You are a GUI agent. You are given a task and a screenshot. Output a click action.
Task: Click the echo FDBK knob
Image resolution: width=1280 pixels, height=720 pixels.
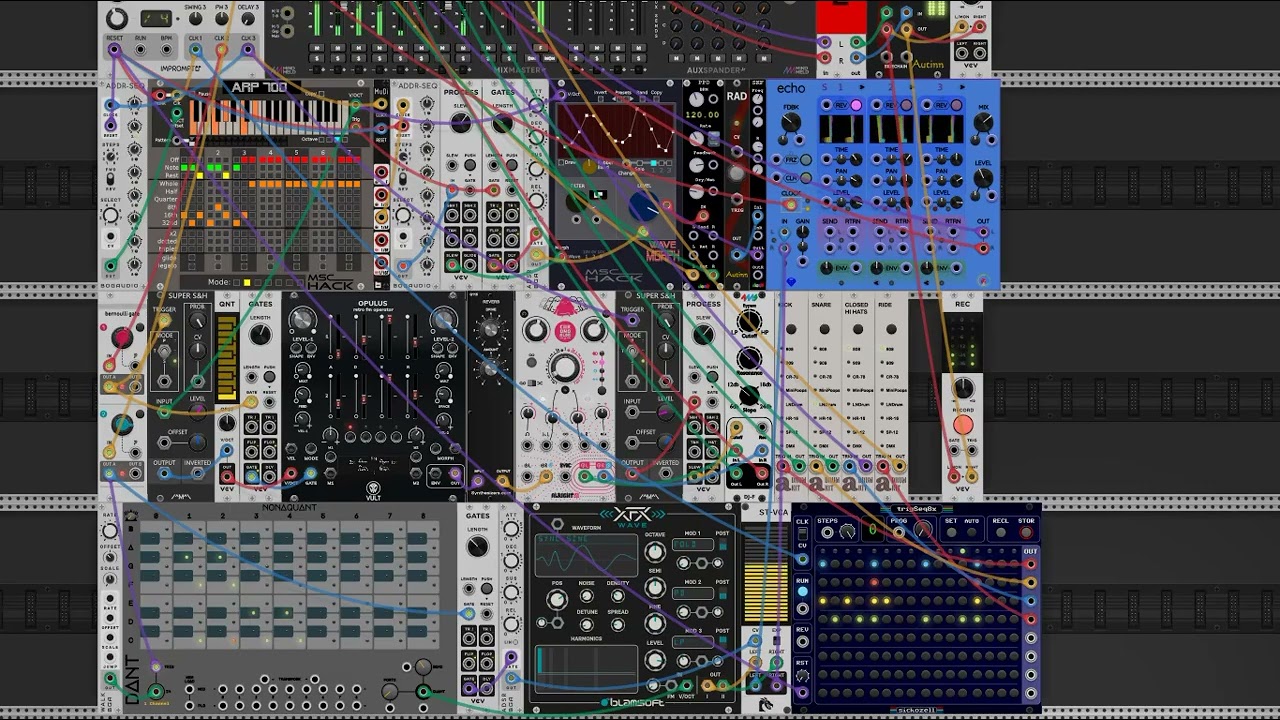tap(790, 123)
